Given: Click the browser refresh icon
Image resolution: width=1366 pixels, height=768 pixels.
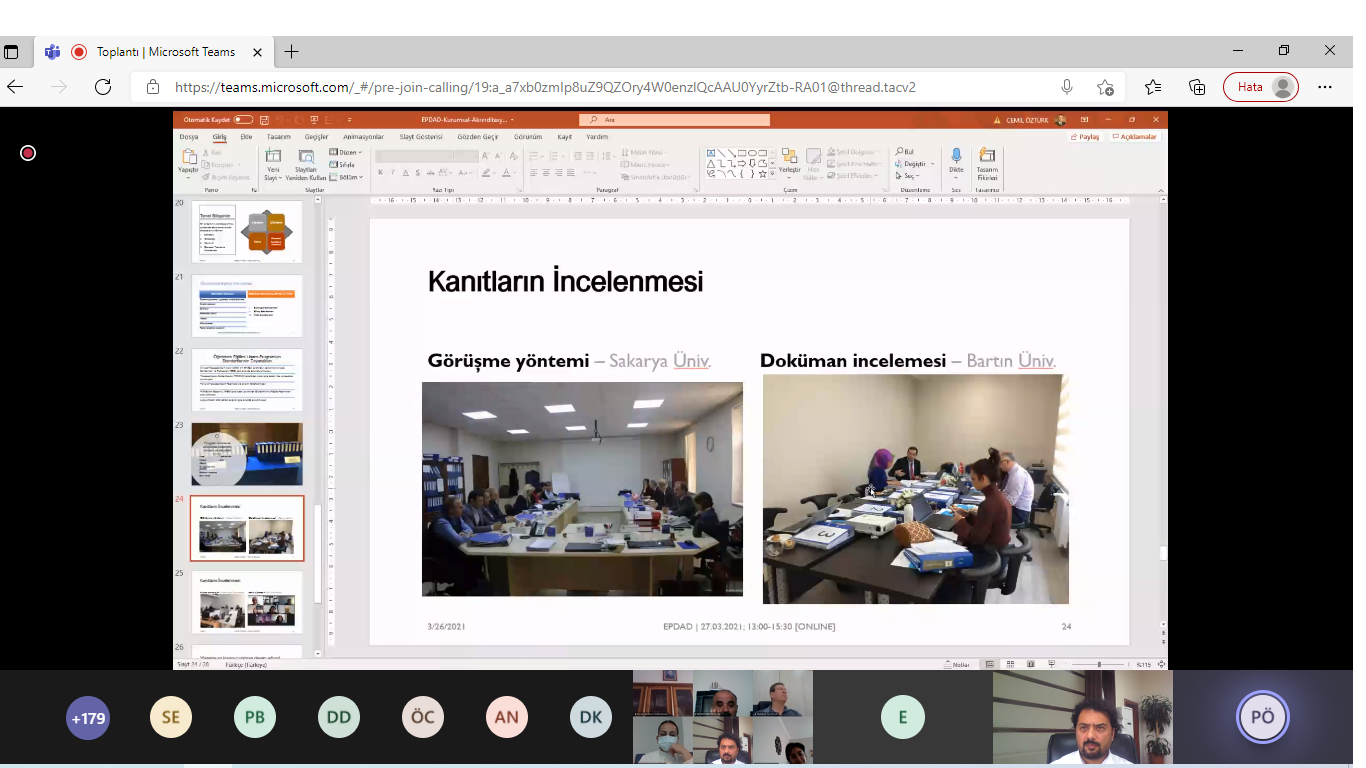Looking at the screenshot, I should [103, 87].
